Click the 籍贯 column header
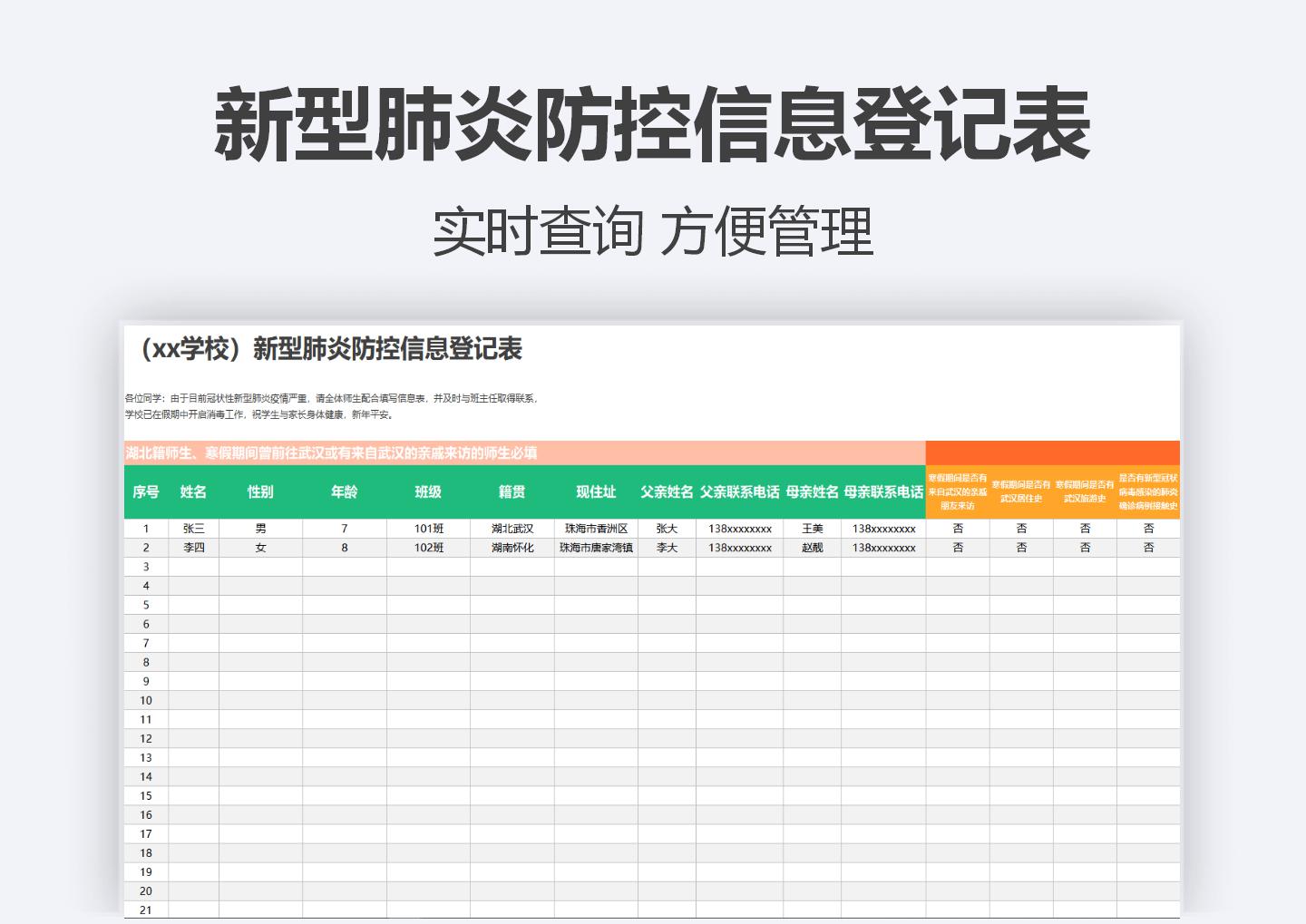 [x=511, y=492]
